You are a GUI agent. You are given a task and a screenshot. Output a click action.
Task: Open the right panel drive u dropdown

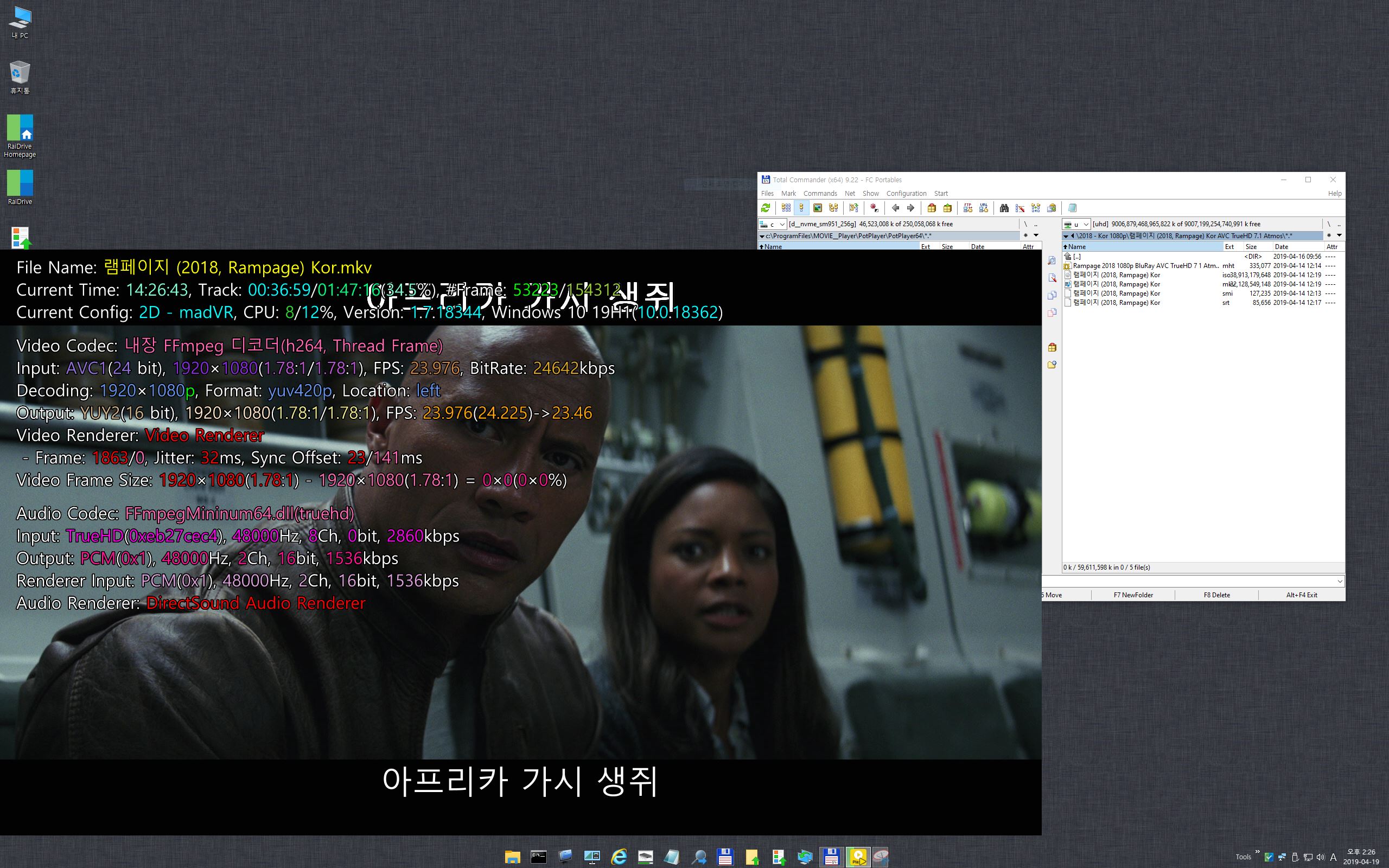click(x=1076, y=224)
